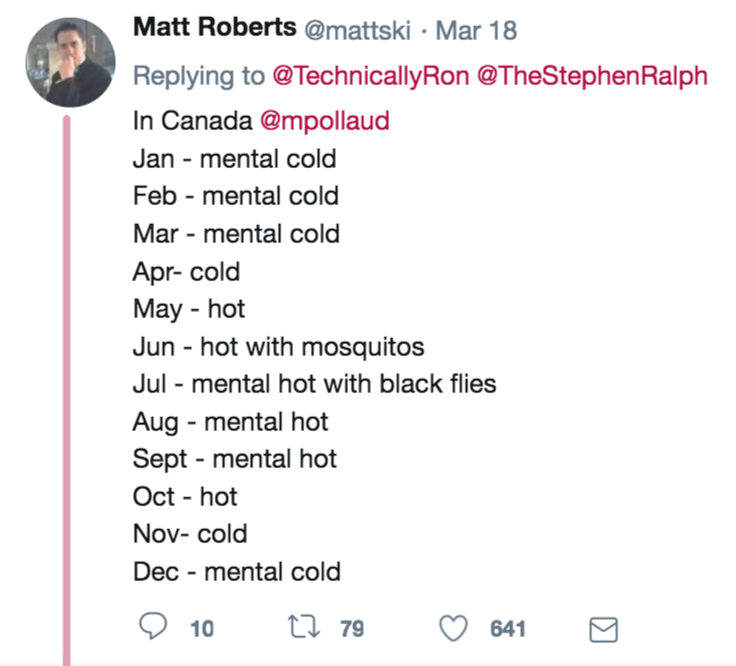Open the @mpollaud mention
The image size is (736, 666).
point(324,121)
